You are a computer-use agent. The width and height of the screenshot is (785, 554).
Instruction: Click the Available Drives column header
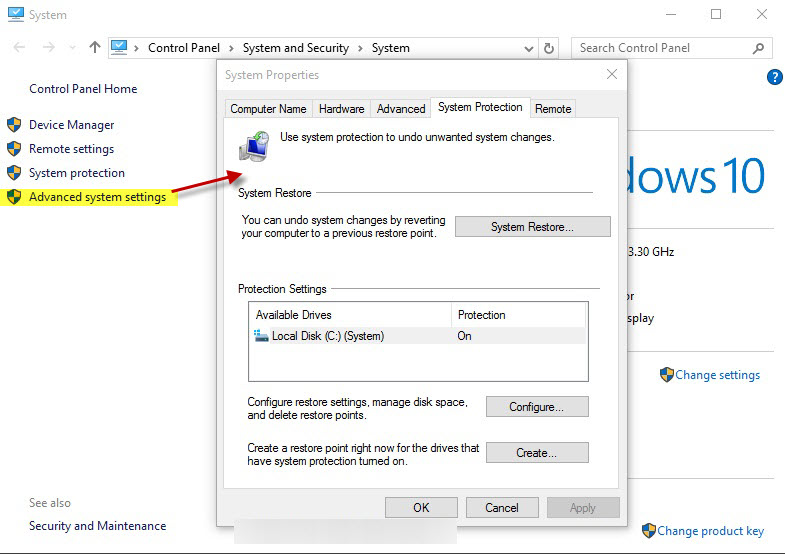[350, 315]
